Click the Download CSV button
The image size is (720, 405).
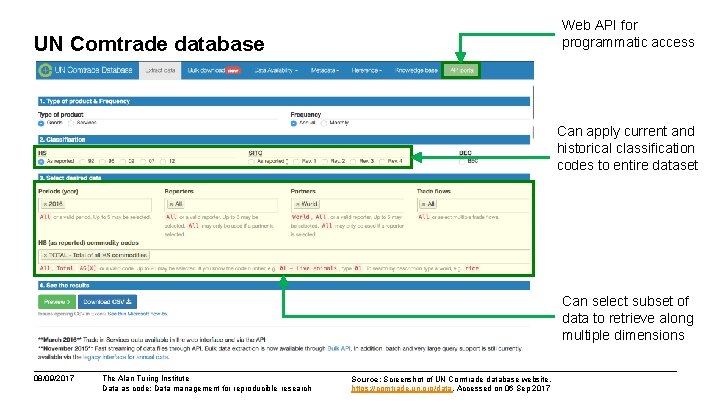[x=107, y=302]
